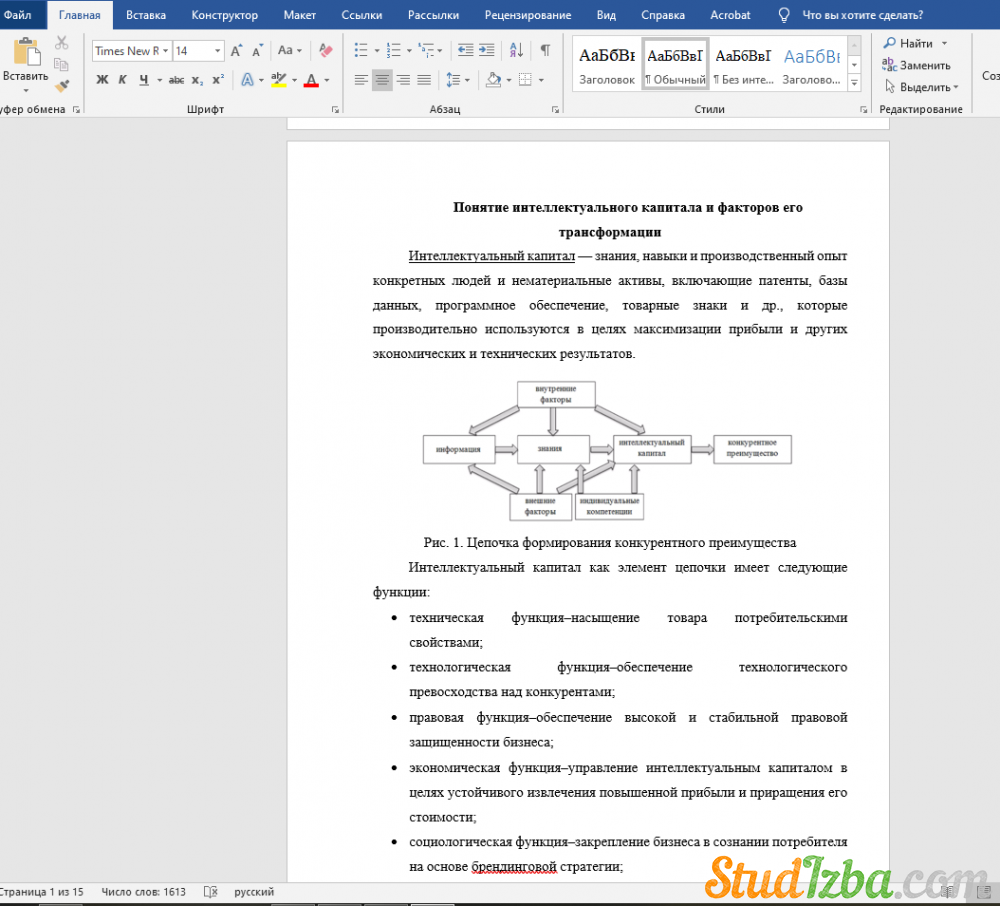Justify the text alignment

[424, 80]
